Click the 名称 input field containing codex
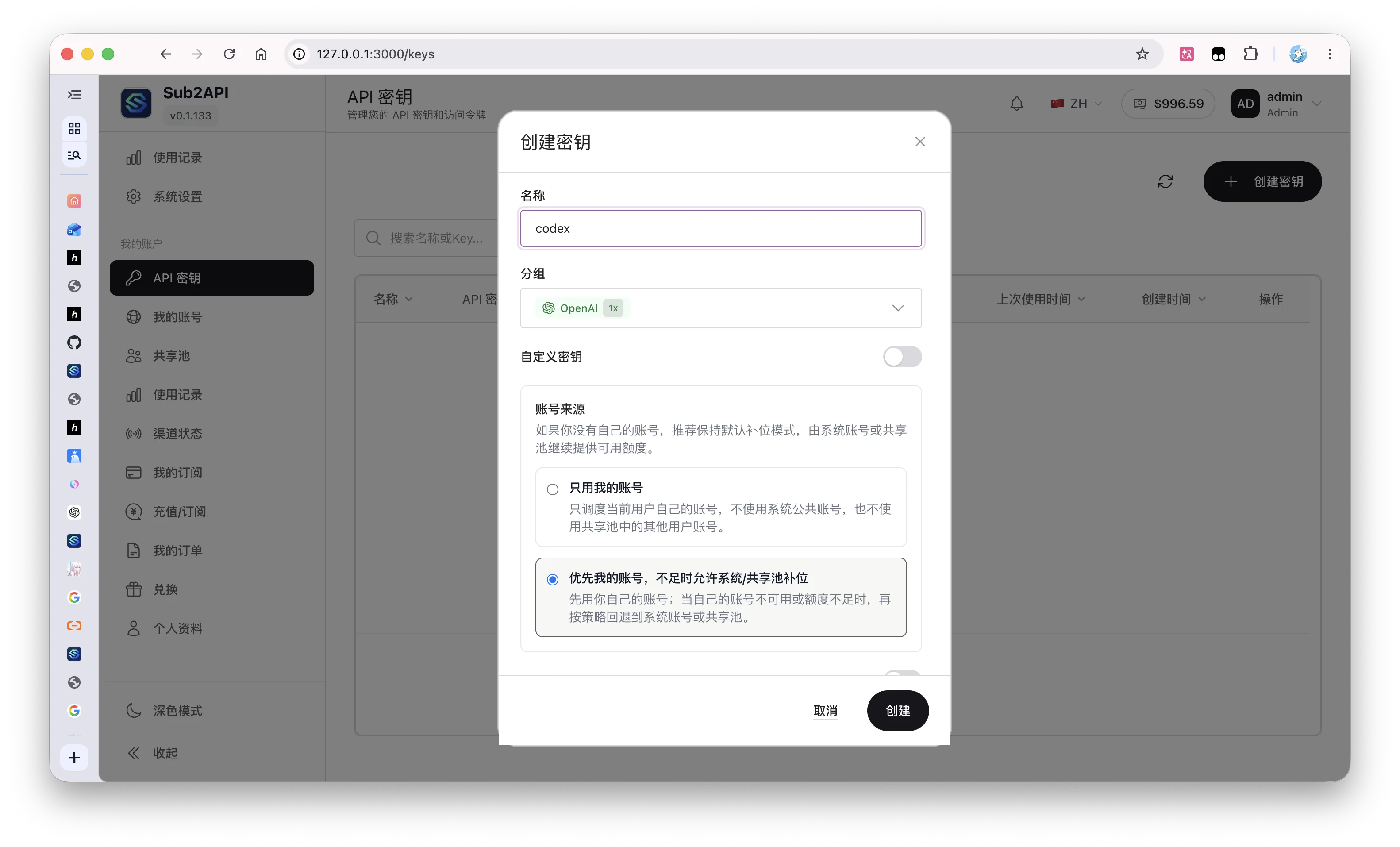This screenshot has width=1400, height=847. pyautogui.click(x=720, y=228)
